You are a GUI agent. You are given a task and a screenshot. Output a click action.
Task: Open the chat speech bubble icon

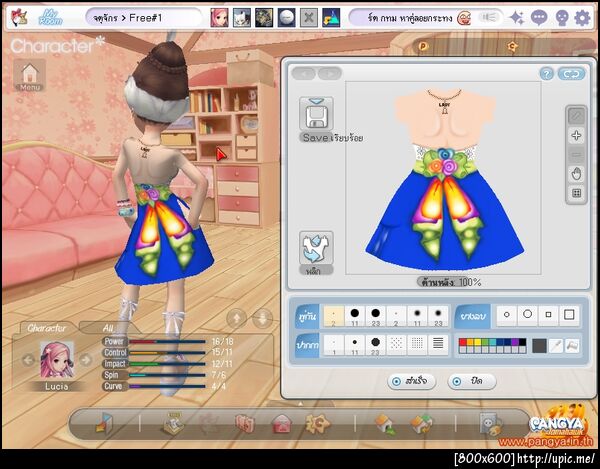click(x=538, y=18)
